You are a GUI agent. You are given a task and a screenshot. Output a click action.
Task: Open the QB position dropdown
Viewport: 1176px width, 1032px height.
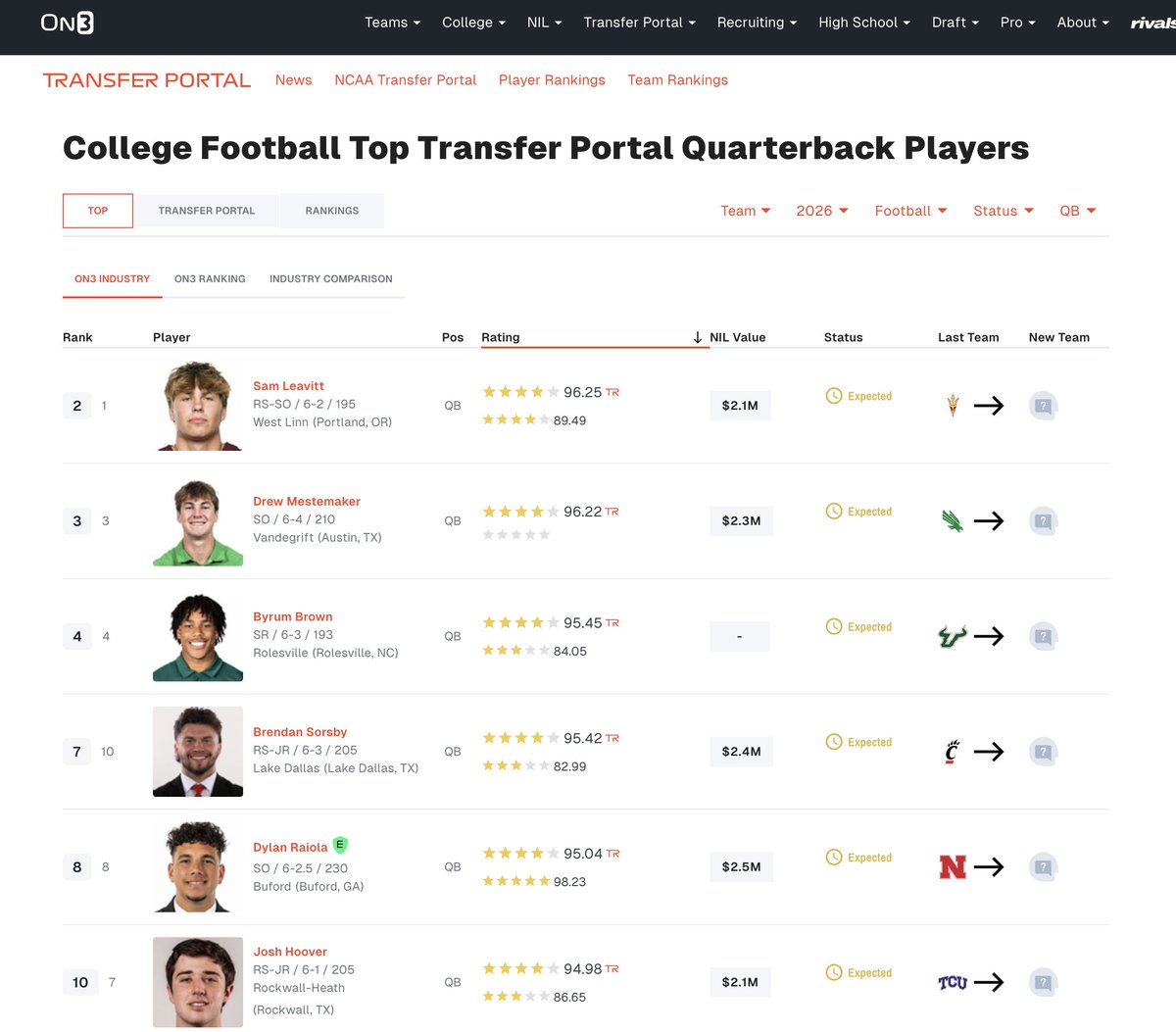coord(1078,211)
